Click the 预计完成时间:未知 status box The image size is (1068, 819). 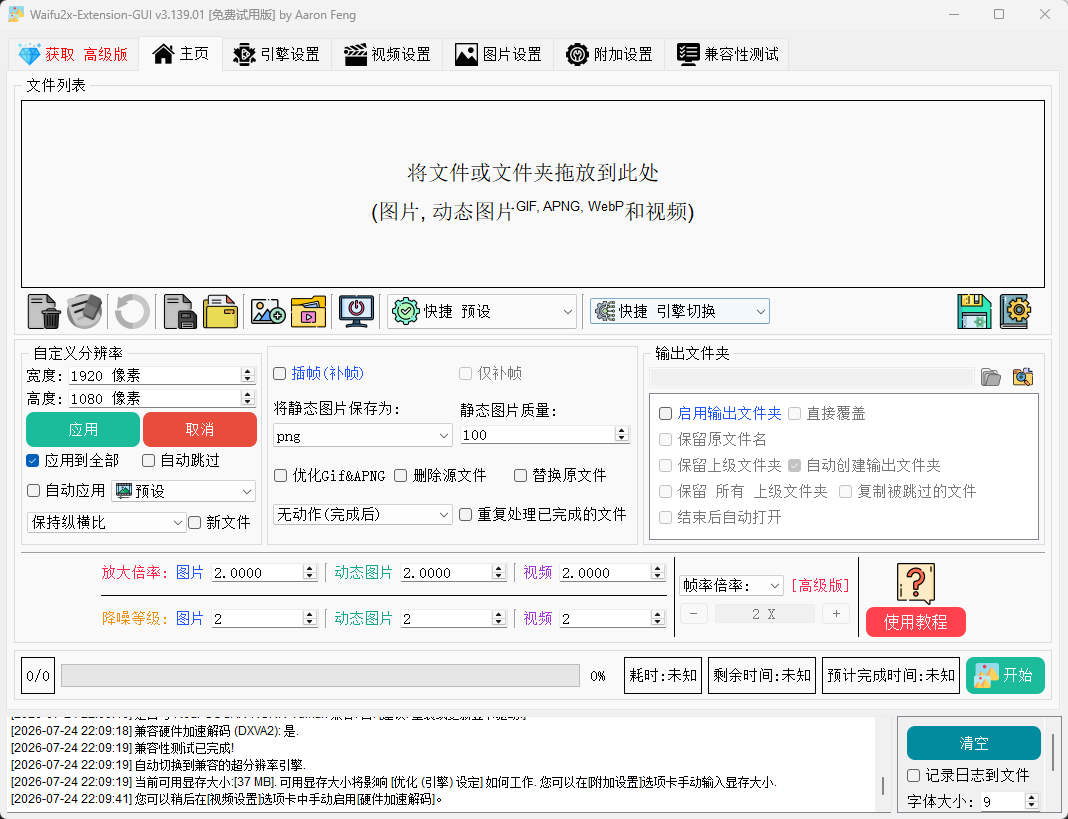coord(891,675)
